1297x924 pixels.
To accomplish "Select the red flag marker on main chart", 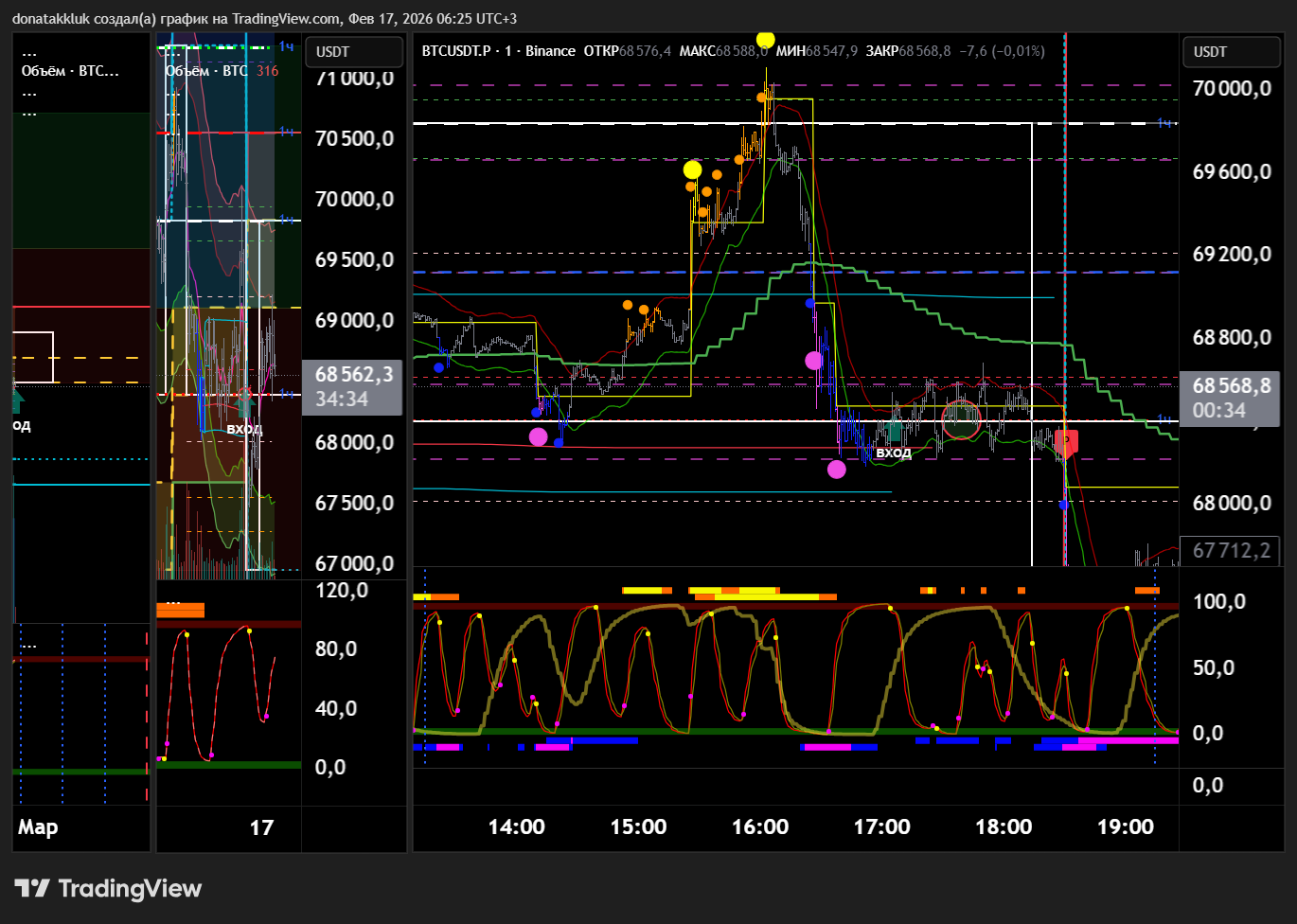I will point(1066,442).
